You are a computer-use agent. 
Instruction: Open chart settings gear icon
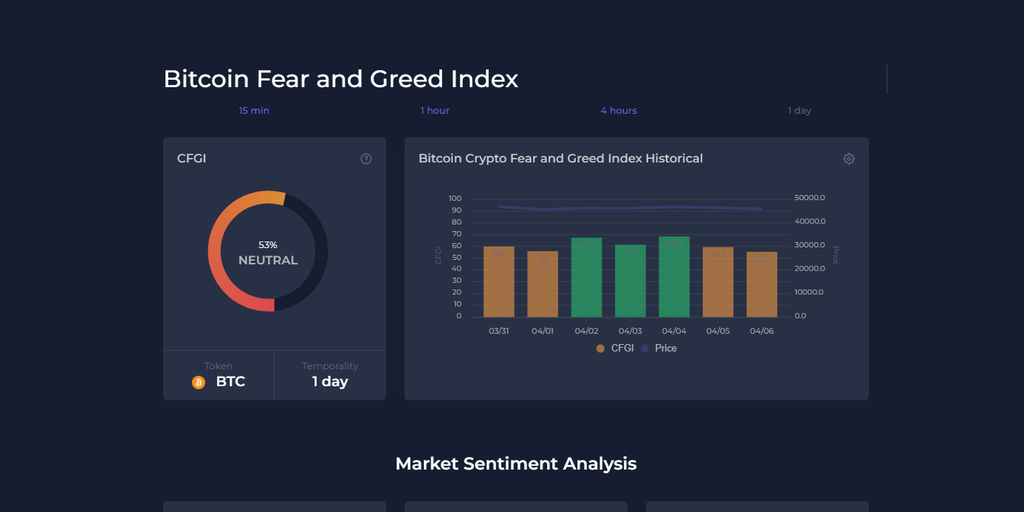pyautogui.click(x=849, y=159)
